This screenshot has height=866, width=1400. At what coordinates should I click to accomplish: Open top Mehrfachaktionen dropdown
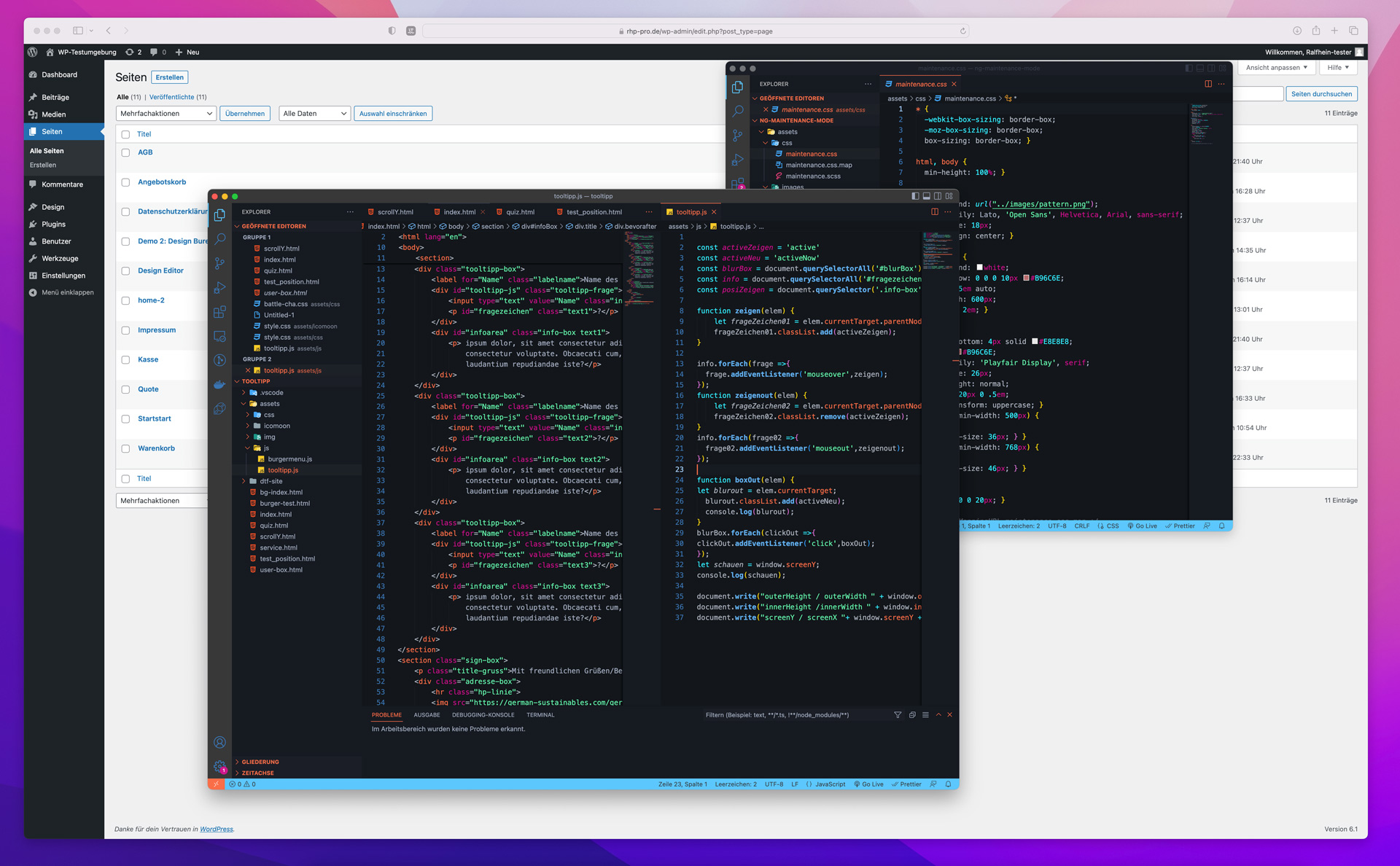166,114
